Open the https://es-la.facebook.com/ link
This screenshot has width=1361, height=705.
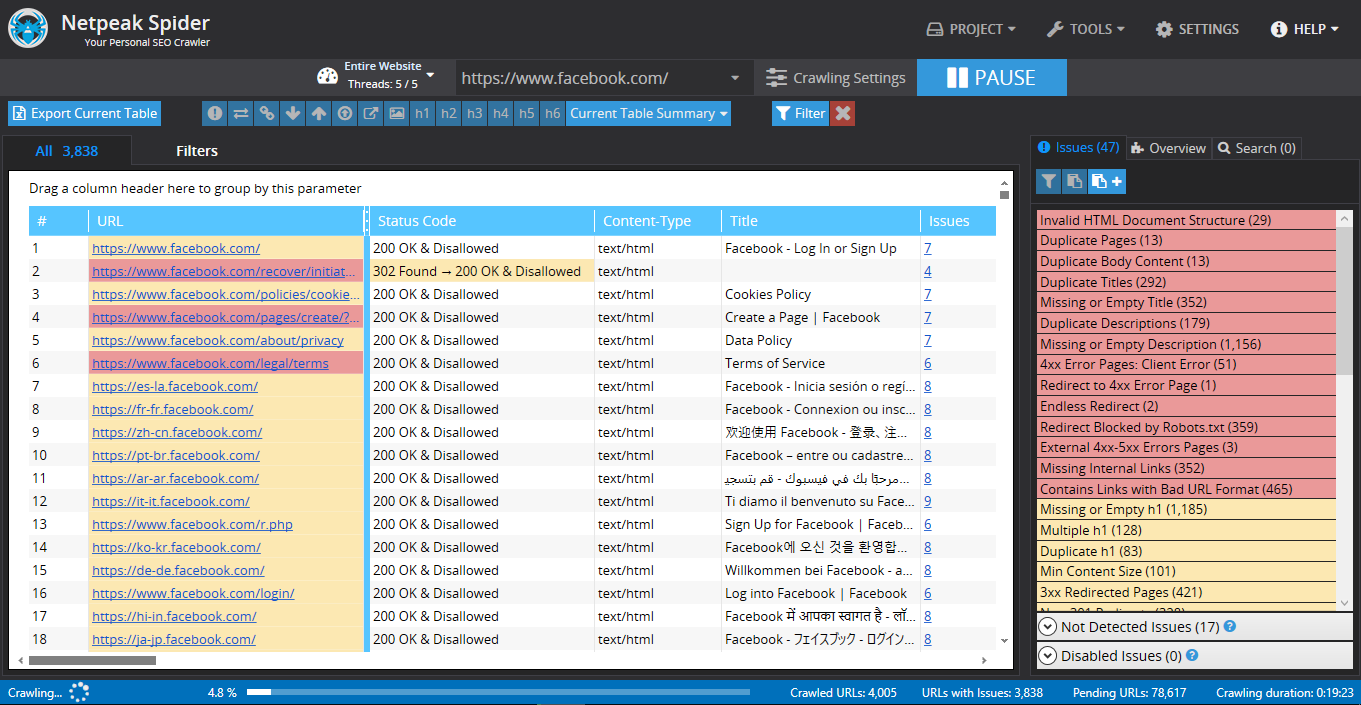pyautogui.click(x=175, y=386)
